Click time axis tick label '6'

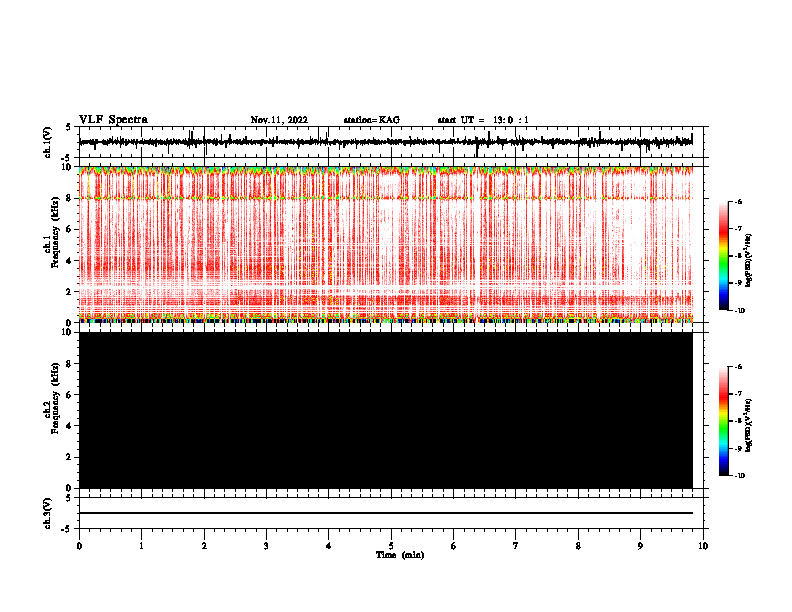454,546
